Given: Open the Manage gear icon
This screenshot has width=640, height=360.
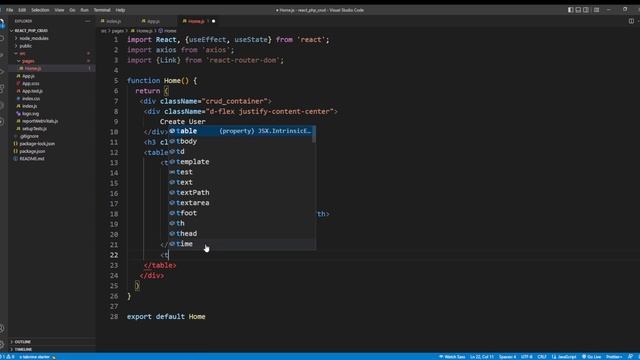Looking at the screenshot, I should tap(2, 344).
